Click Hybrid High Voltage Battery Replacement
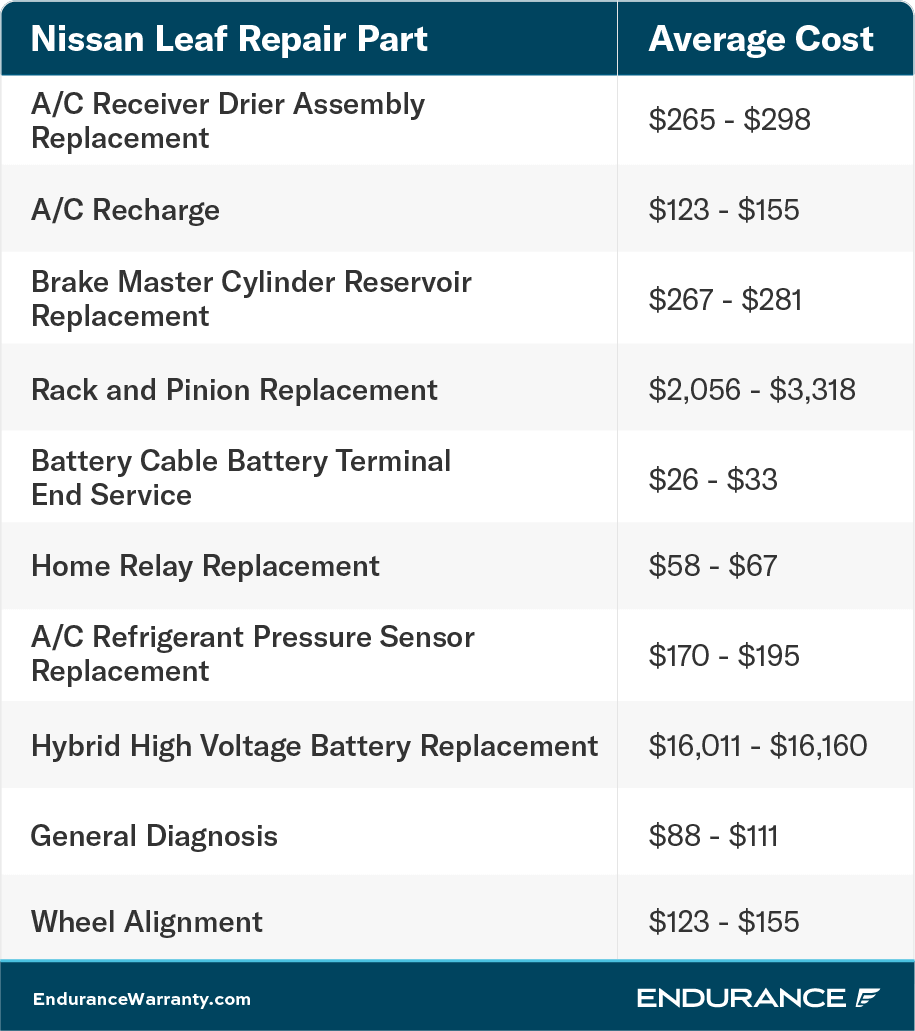This screenshot has height=1031, width=915. click(x=314, y=746)
